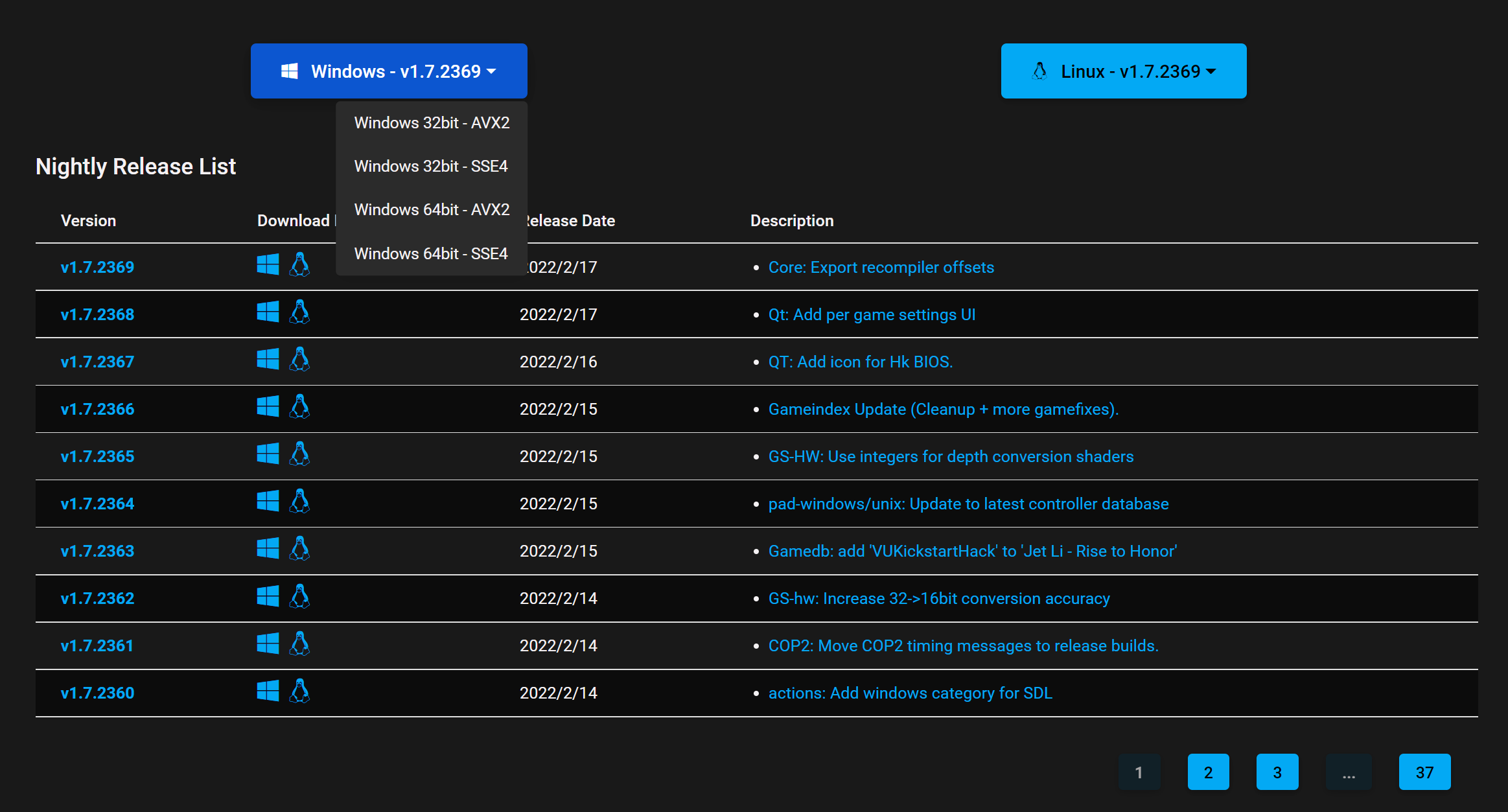Click Linux penguin icon in v1.7.2365 row
1508x812 pixels.
point(299,454)
